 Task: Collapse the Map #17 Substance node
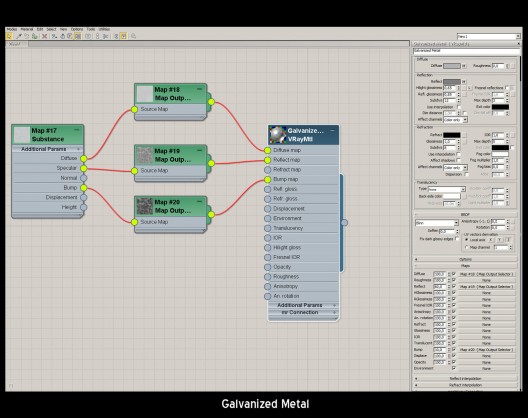(x=76, y=130)
